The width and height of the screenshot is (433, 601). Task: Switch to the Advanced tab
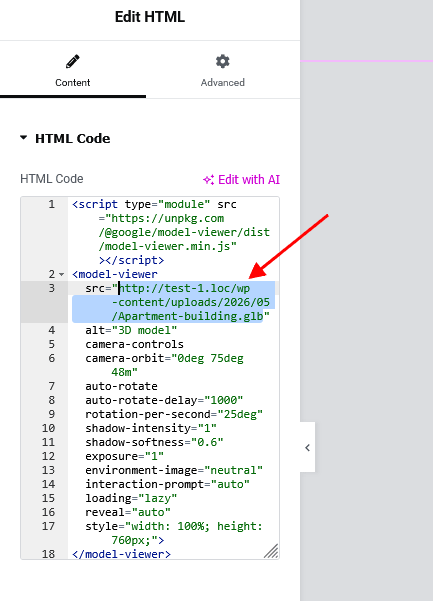point(223,70)
